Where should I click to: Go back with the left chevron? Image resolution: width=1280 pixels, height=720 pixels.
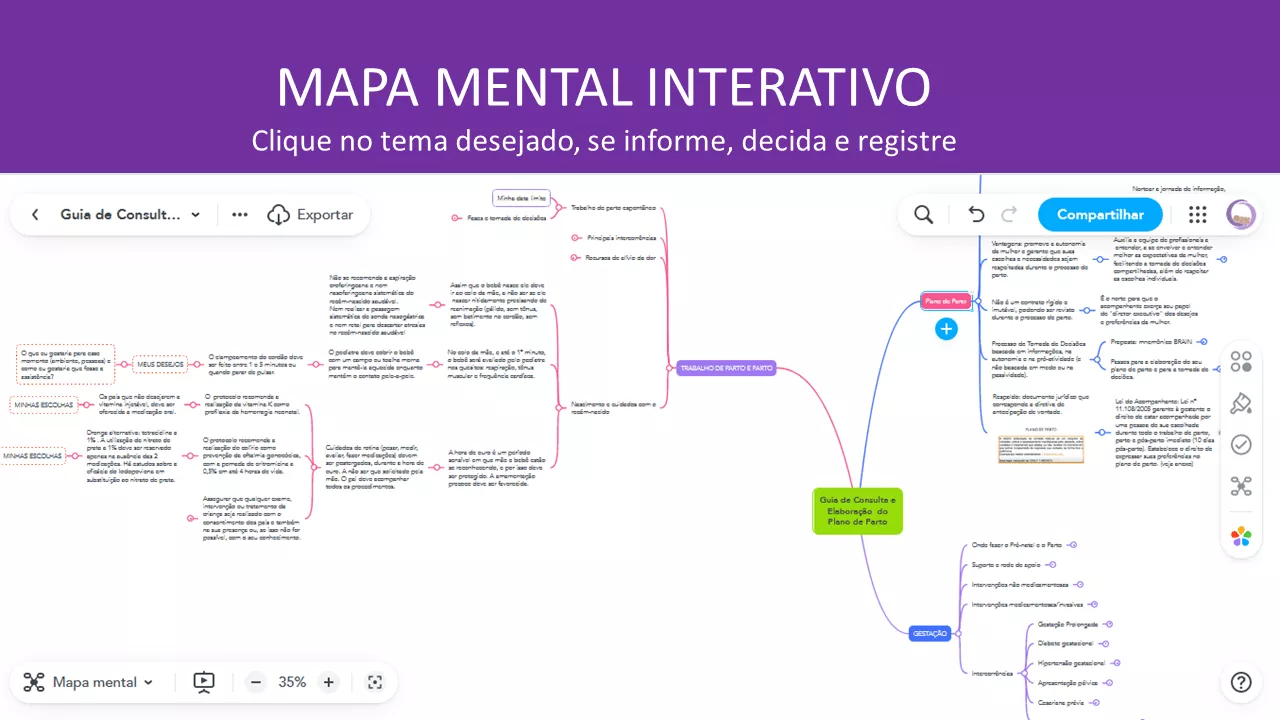35,215
